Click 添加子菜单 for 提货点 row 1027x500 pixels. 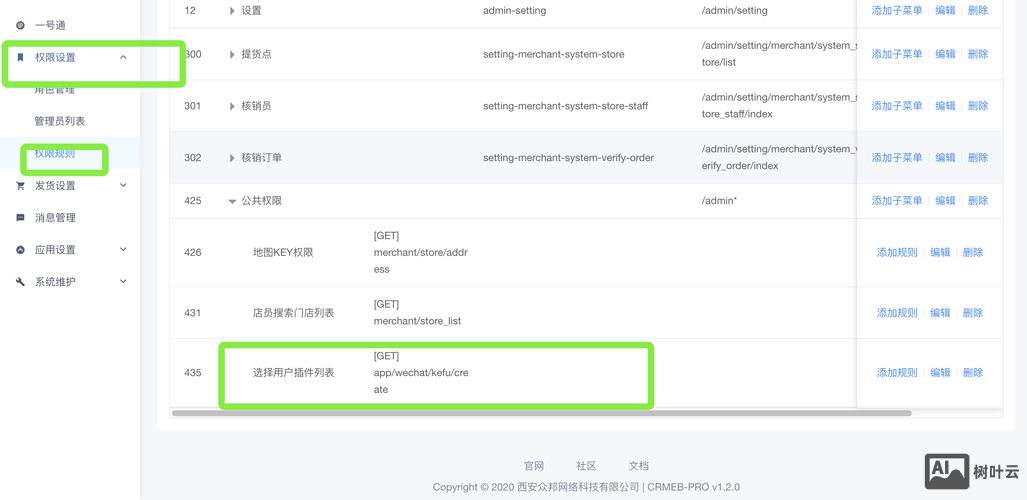tap(897, 54)
